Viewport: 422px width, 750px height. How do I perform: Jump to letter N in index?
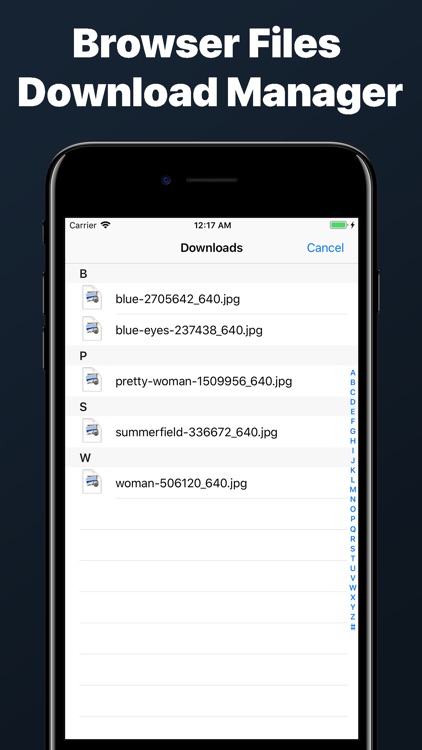click(x=353, y=499)
